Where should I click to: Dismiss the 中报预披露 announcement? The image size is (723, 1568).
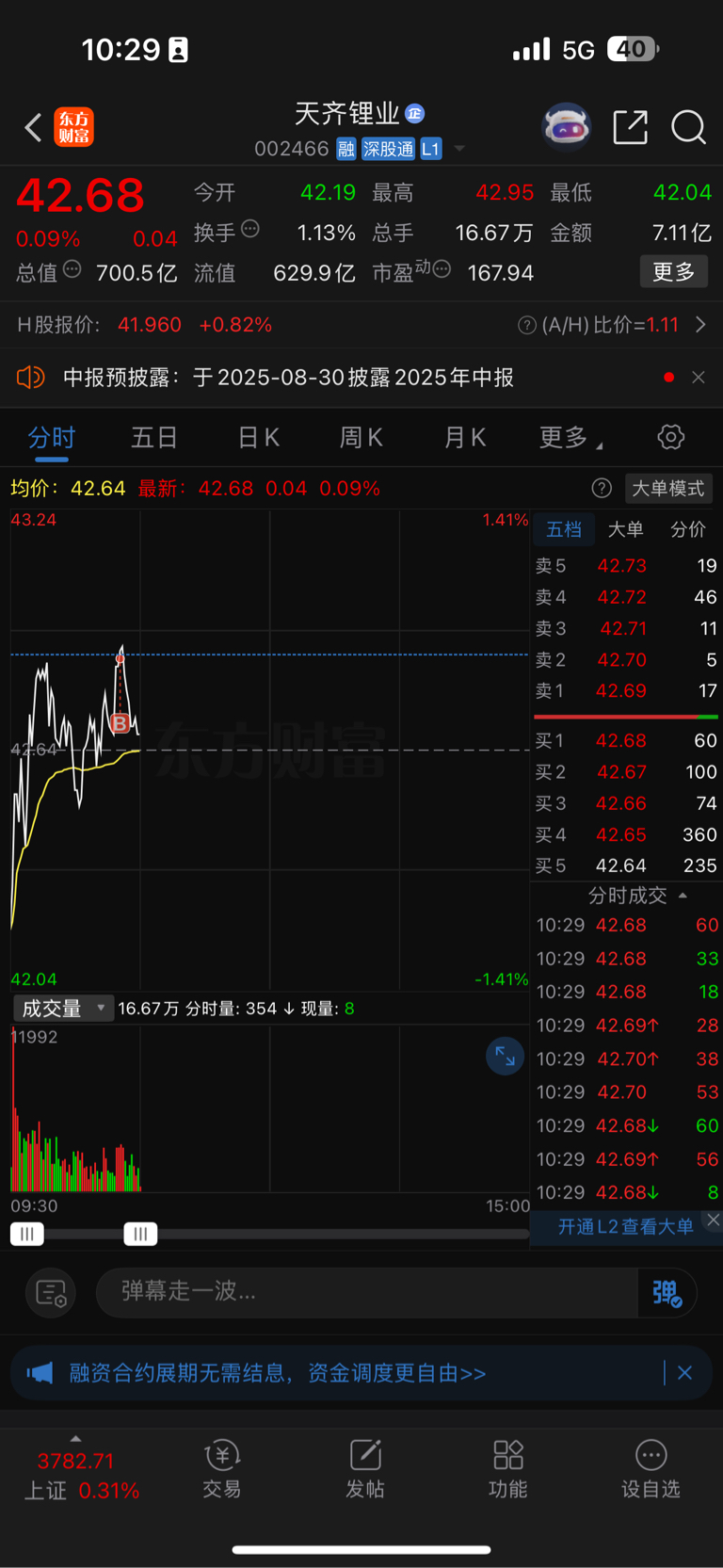click(x=698, y=378)
